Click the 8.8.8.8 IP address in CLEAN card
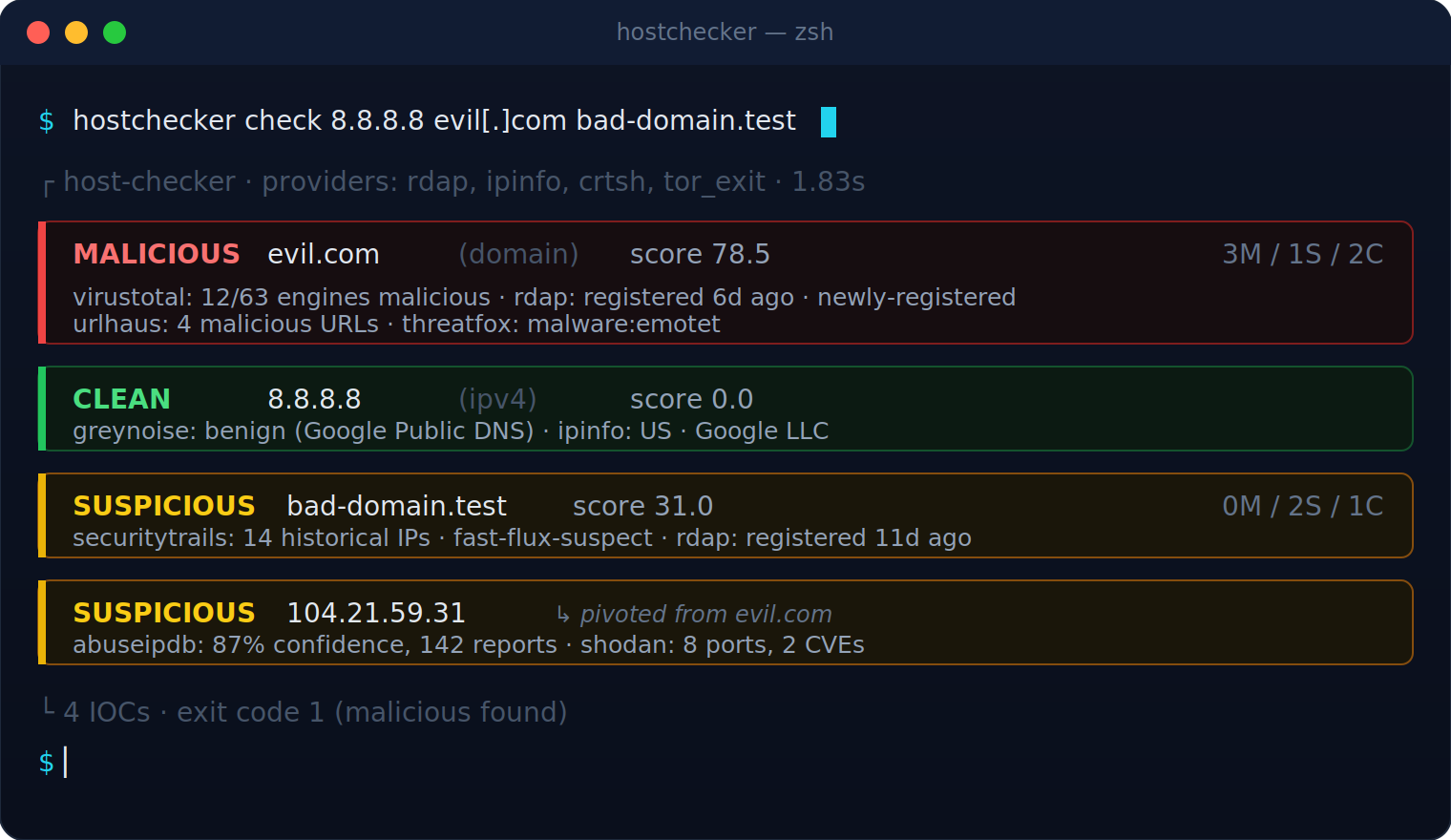 pos(314,399)
